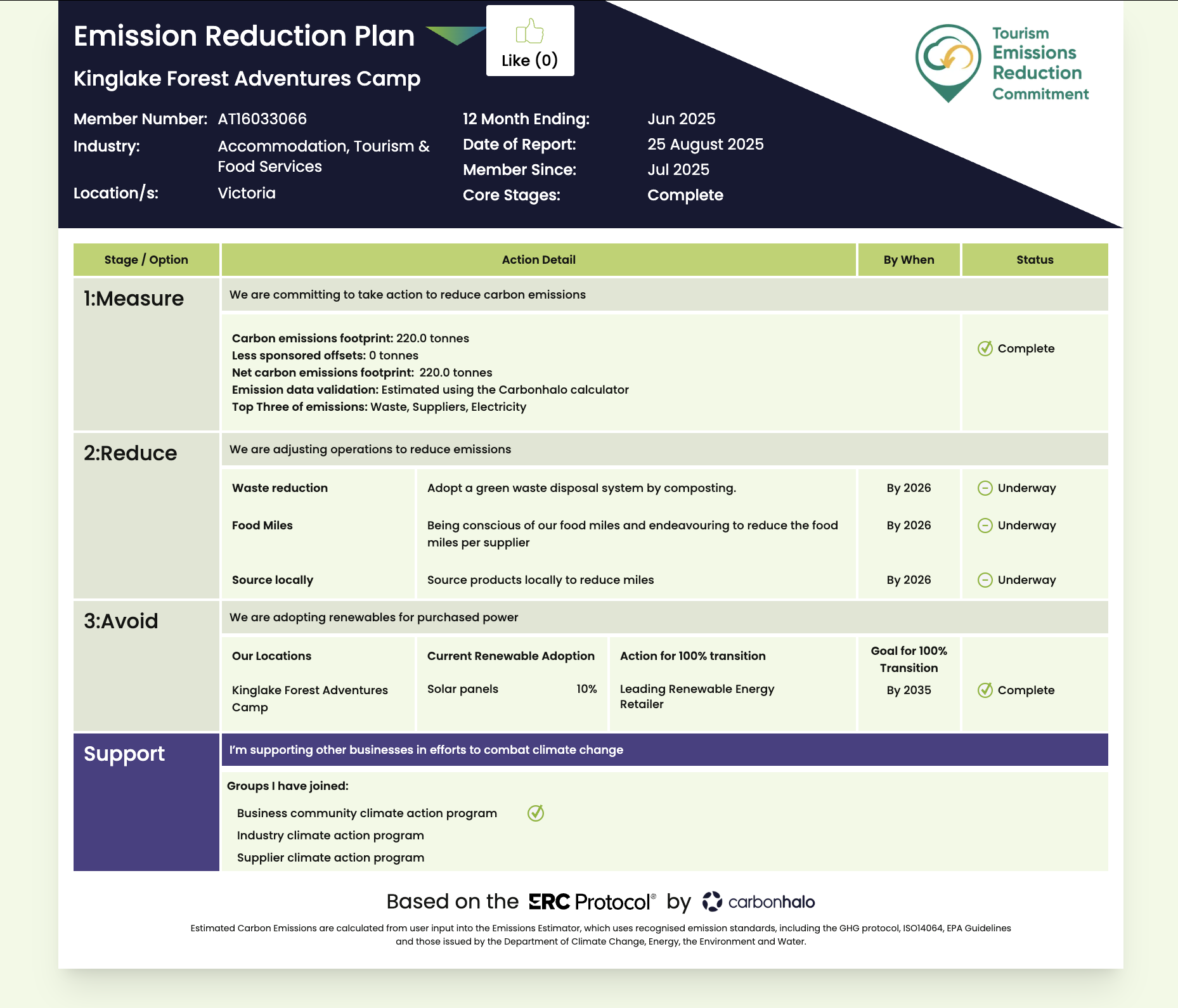1178x1008 pixels.
Task: Click the Action Detail column header
Action: point(538,260)
